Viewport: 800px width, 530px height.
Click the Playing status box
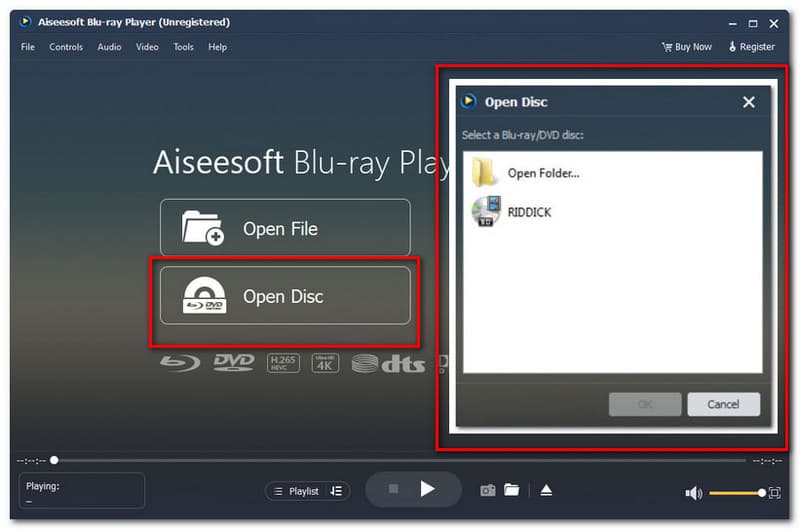(x=82, y=490)
